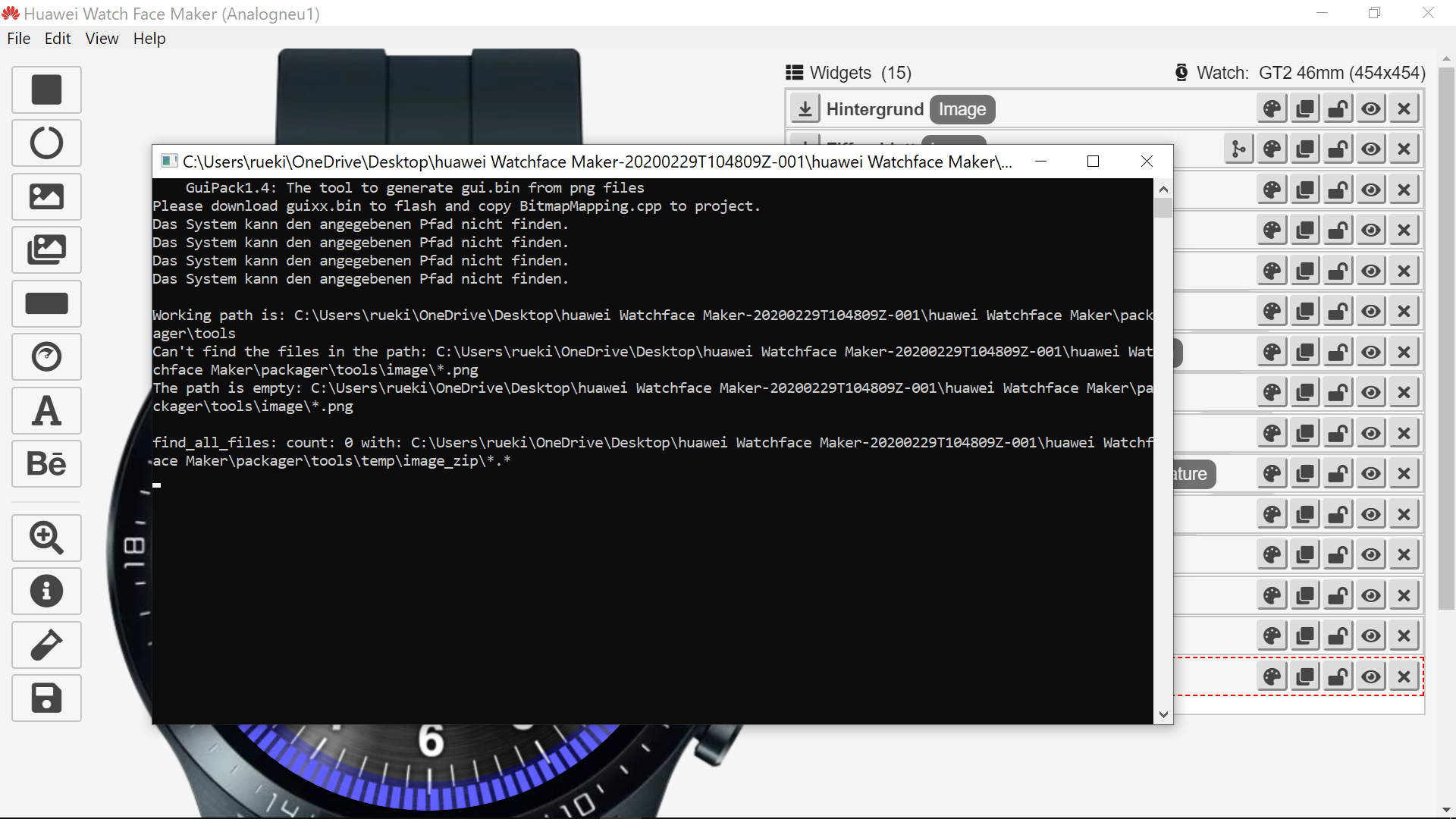Click the branch icon on second widget row
The height and width of the screenshot is (819, 1456).
pos(1239,149)
